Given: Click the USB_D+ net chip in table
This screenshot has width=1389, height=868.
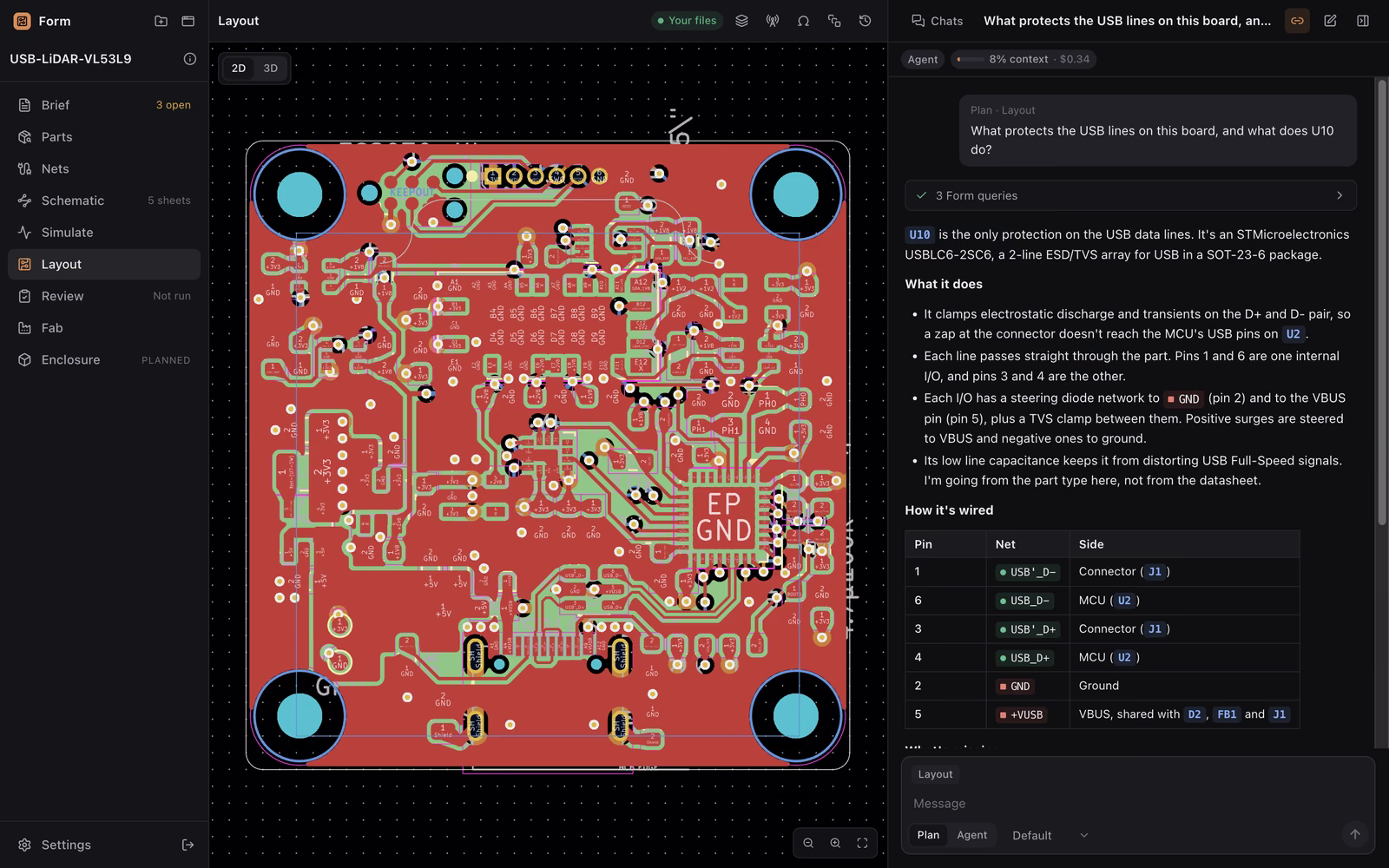Looking at the screenshot, I should click(1028, 658).
